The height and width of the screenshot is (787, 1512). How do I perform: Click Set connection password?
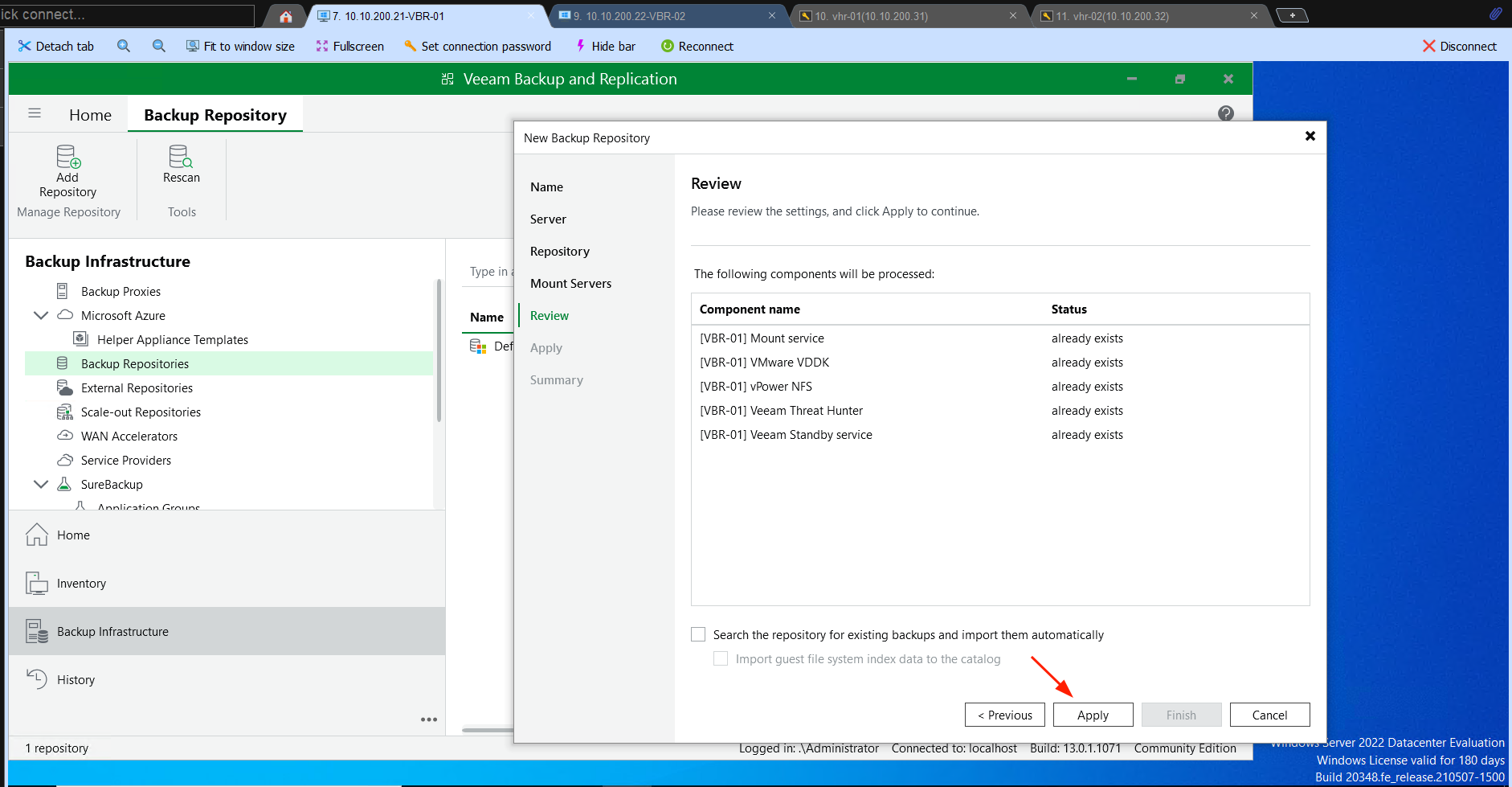[477, 46]
